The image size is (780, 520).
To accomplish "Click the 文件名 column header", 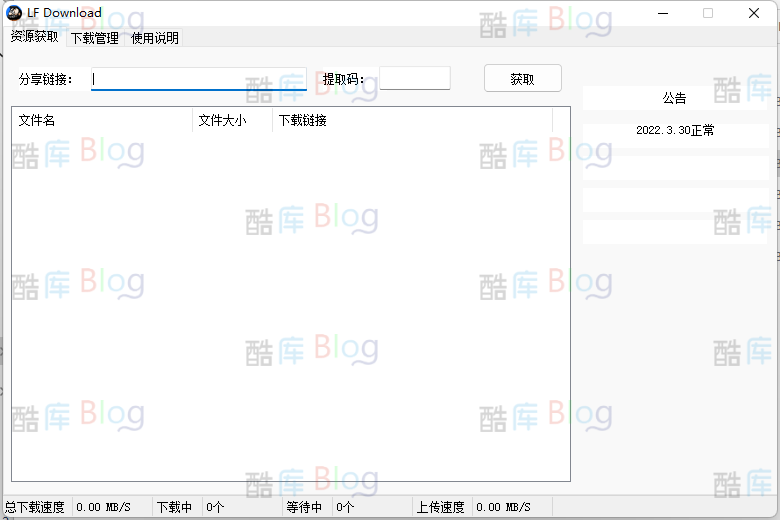I will (x=102, y=120).
